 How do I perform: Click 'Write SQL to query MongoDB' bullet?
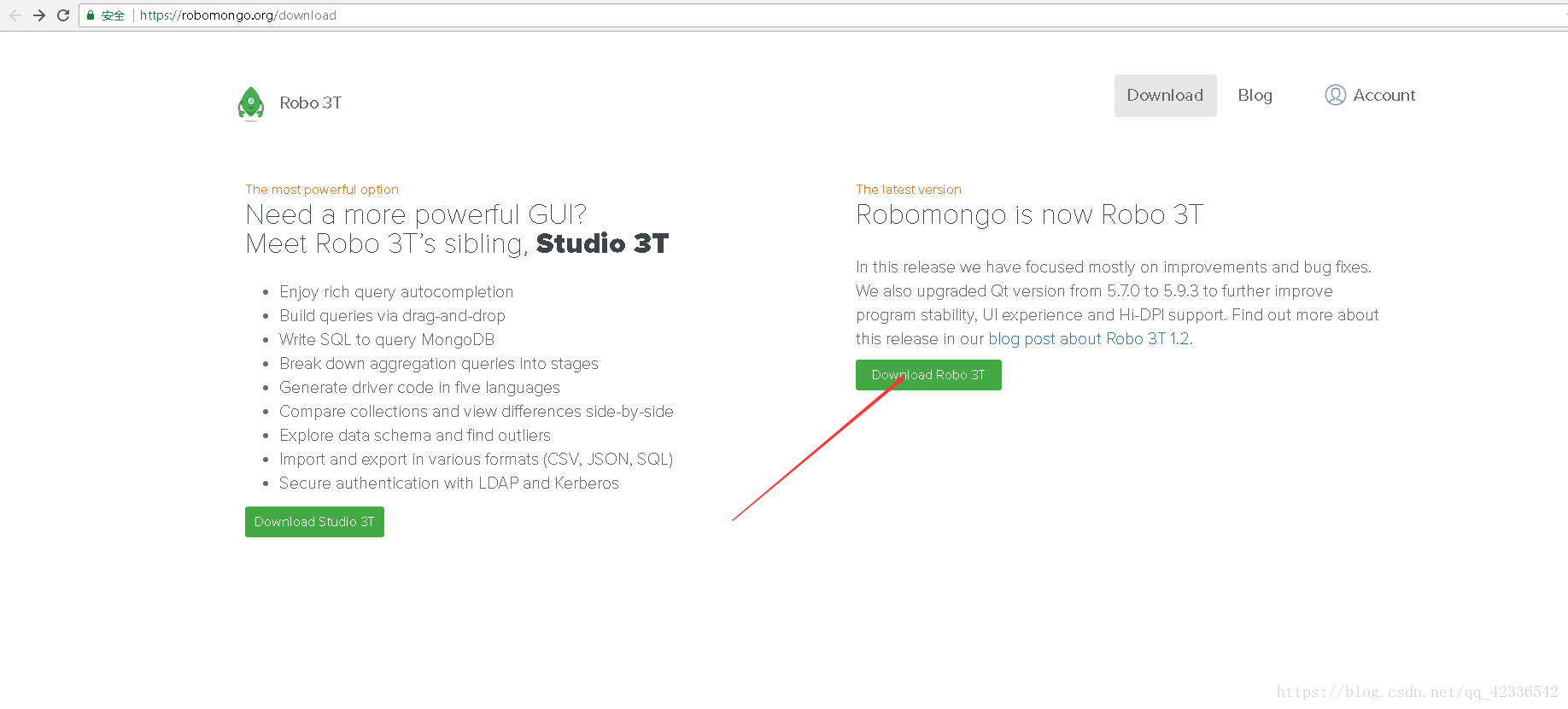pyautogui.click(x=387, y=340)
